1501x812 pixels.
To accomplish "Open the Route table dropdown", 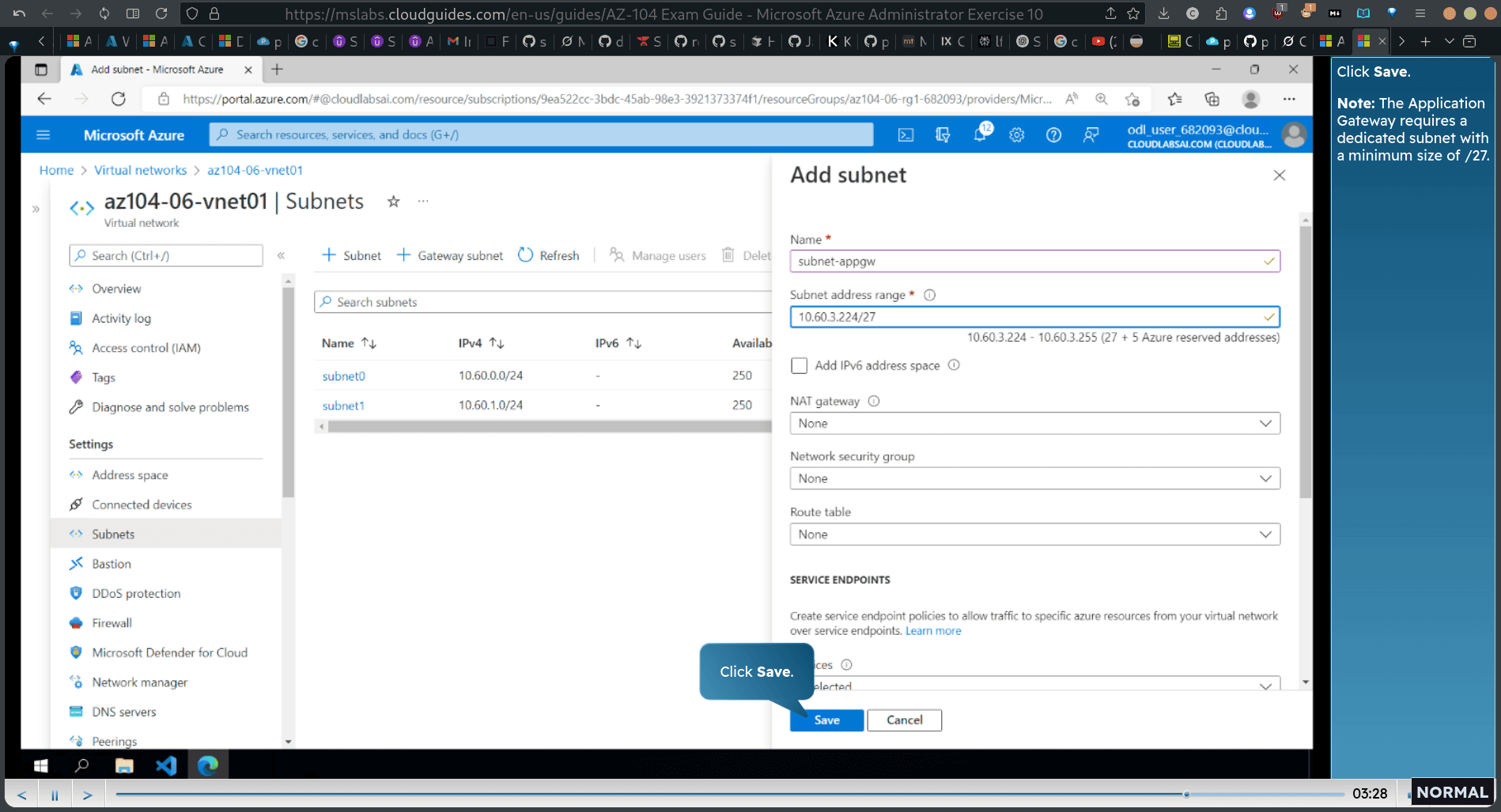I will click(1034, 534).
